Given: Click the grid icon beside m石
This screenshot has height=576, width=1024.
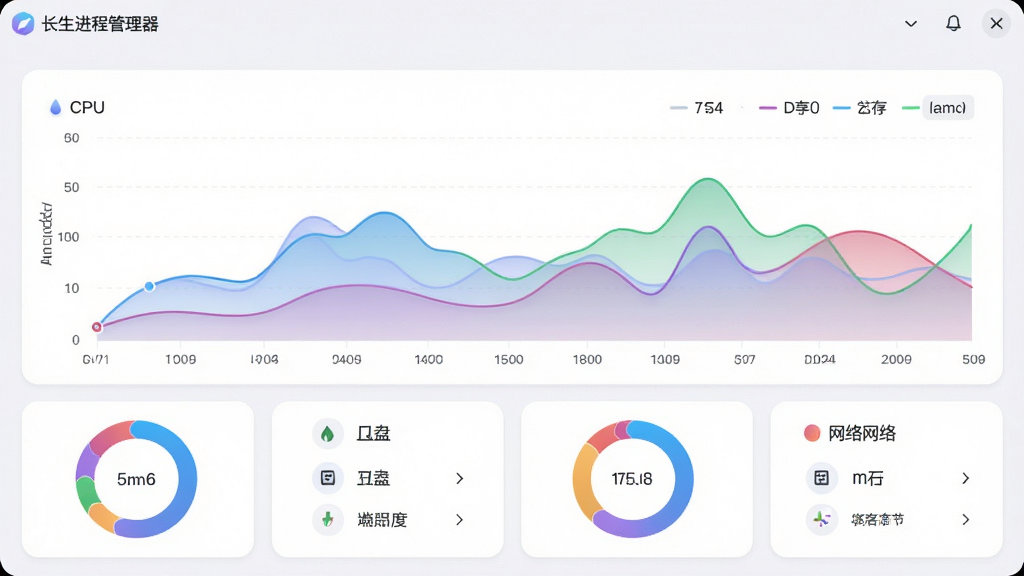Looking at the screenshot, I should 822,478.
